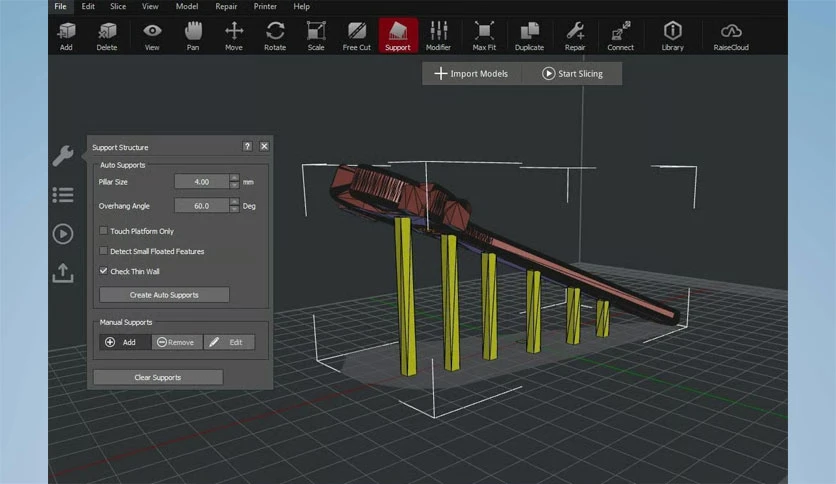Screen dimensions: 836x484
Task: Enable Detect Small Floated Features checkbox
Action: click(103, 251)
